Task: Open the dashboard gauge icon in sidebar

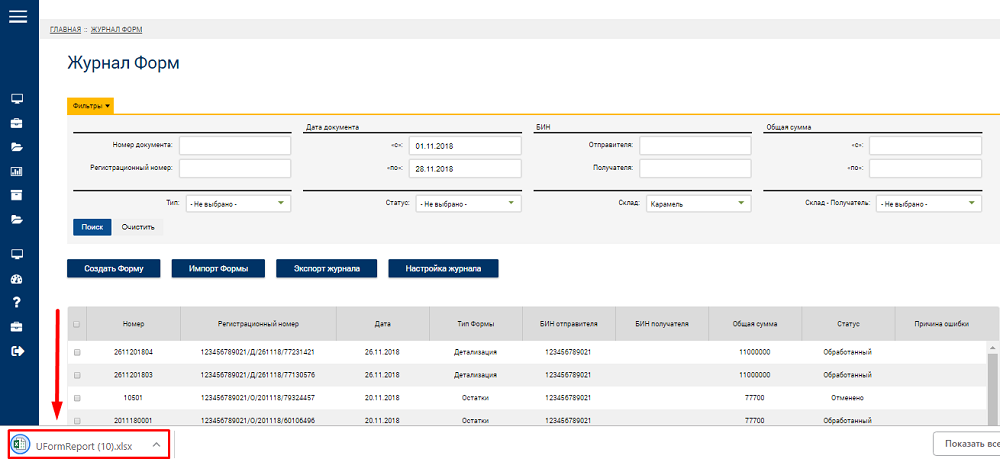Action: [17, 279]
